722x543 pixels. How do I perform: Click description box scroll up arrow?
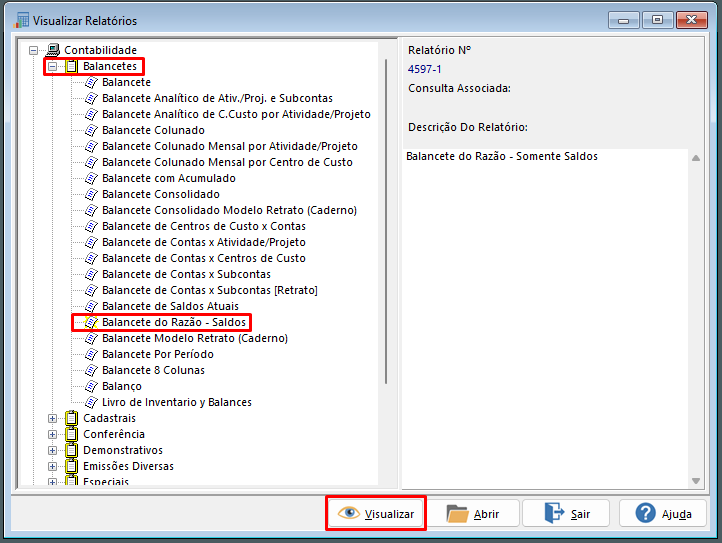click(696, 158)
